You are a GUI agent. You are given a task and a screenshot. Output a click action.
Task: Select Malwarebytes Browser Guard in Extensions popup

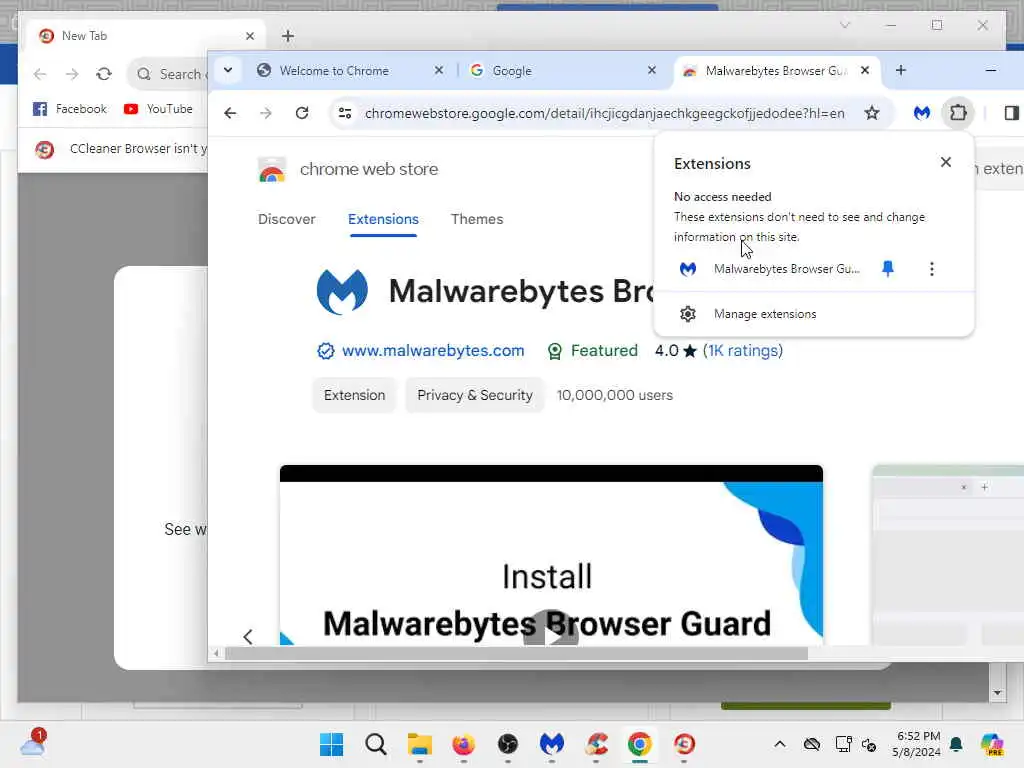point(786,268)
